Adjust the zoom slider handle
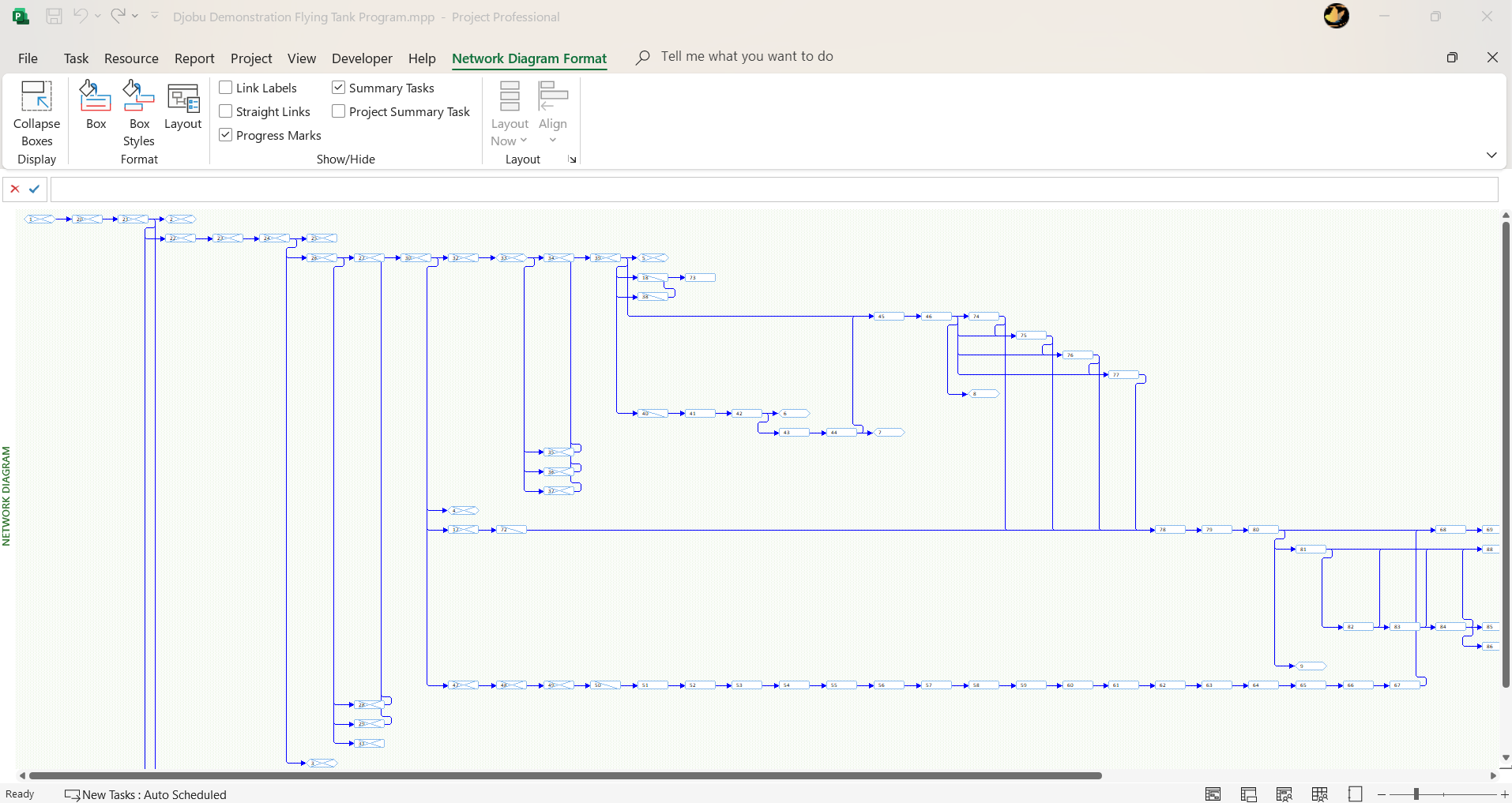This screenshot has width=1512, height=803. [1416, 794]
